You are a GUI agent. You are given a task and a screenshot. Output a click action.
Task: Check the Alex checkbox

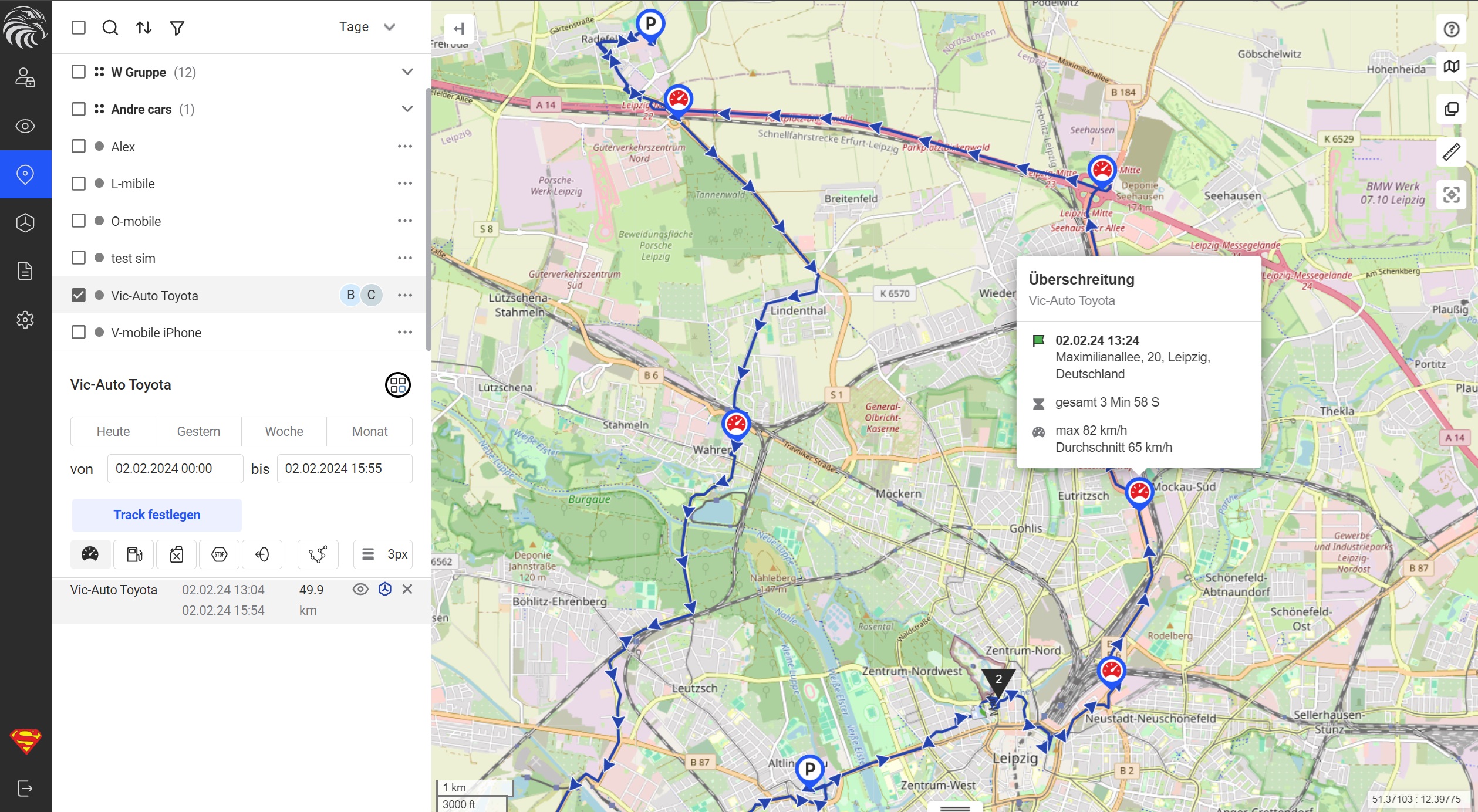pos(78,146)
